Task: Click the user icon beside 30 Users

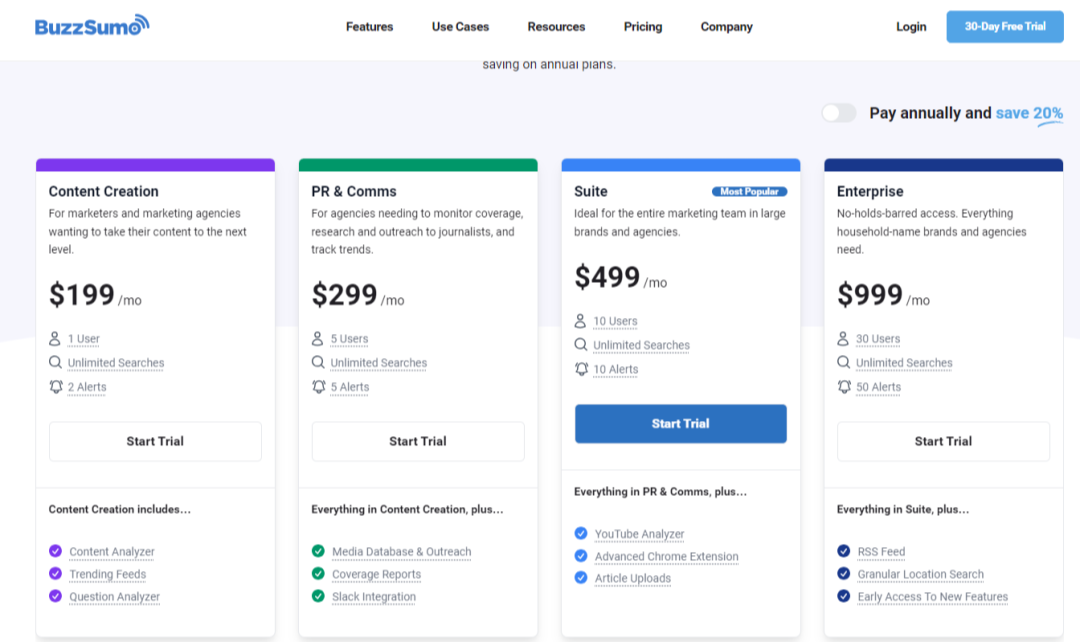Action: (x=843, y=338)
